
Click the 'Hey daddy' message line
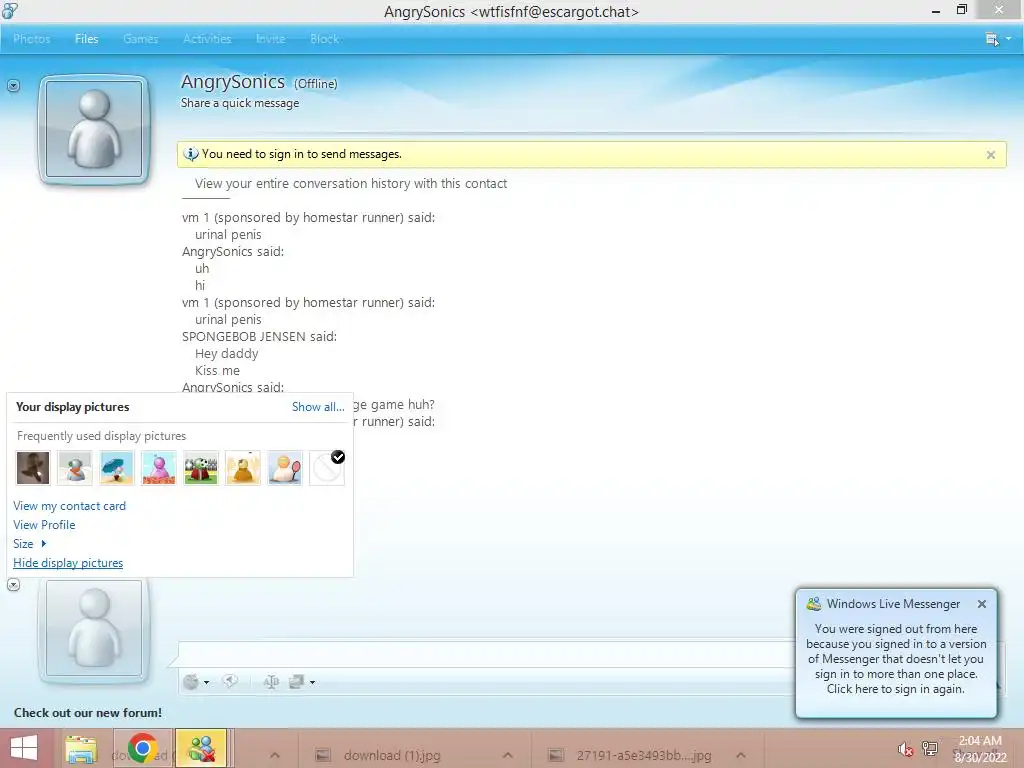click(227, 353)
